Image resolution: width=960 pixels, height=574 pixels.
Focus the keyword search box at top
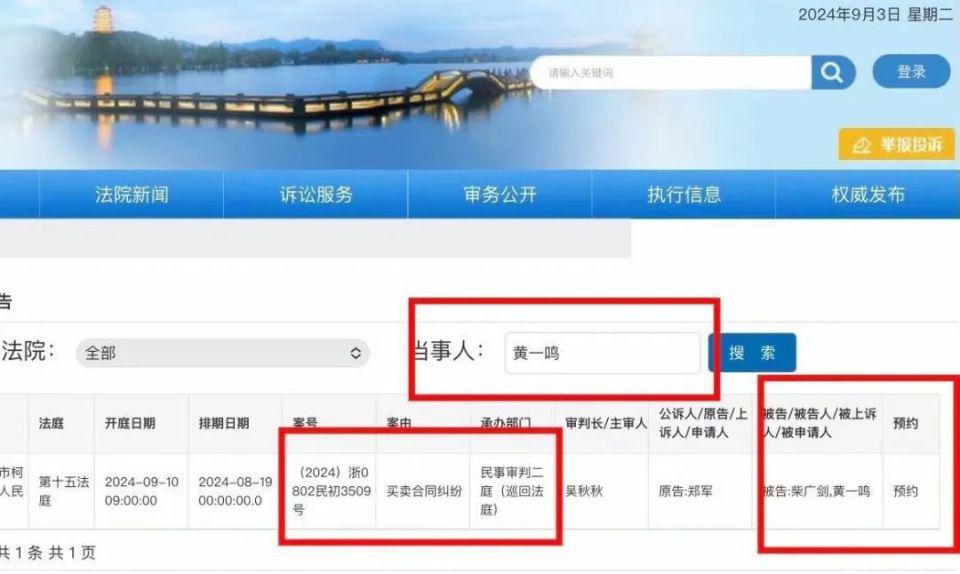pyautogui.click(x=671, y=73)
